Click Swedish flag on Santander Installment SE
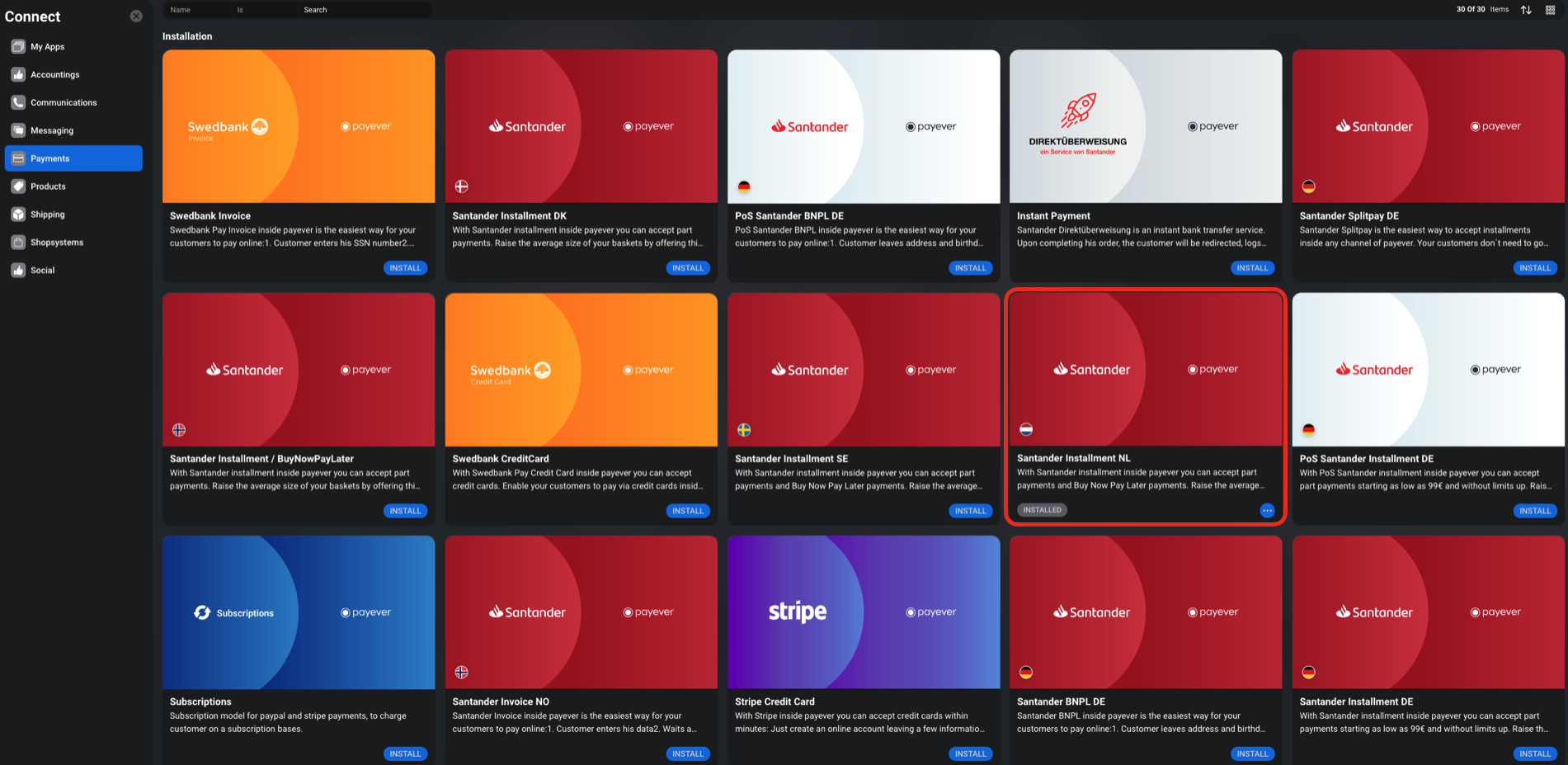Viewport: 1568px width, 765px height. (744, 430)
